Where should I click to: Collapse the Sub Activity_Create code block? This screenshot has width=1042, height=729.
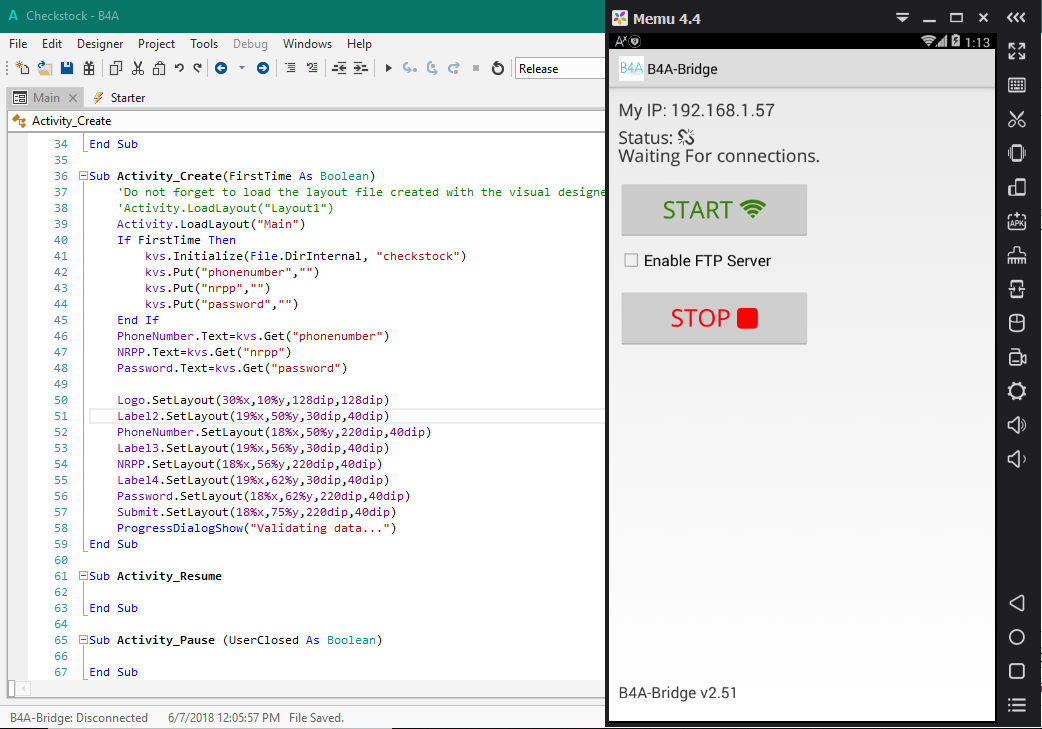click(83, 175)
